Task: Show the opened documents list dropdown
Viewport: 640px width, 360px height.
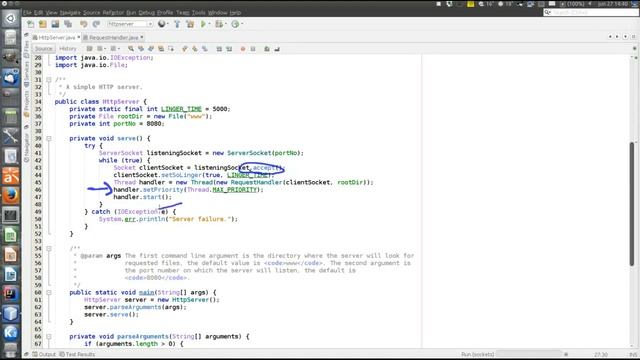Action: click(625, 37)
